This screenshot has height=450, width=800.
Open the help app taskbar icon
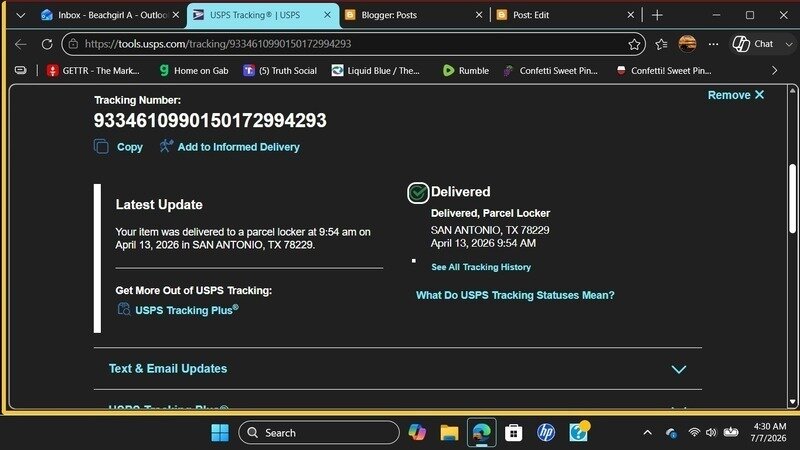(x=579, y=432)
